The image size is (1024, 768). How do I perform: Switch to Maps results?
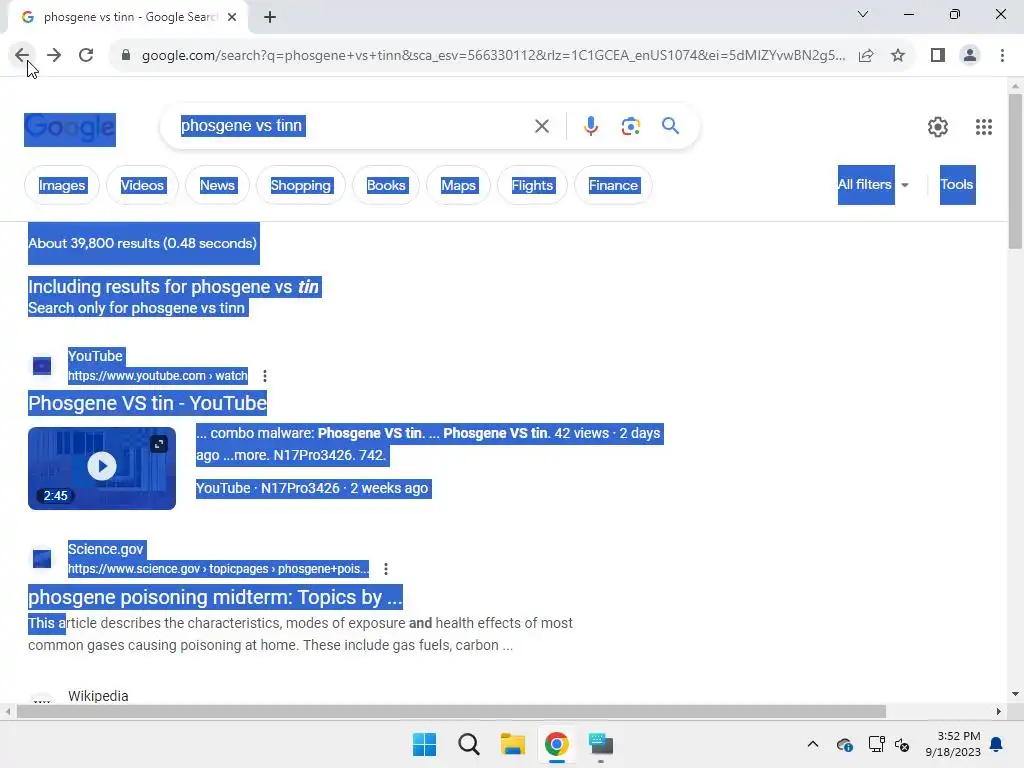point(458,185)
